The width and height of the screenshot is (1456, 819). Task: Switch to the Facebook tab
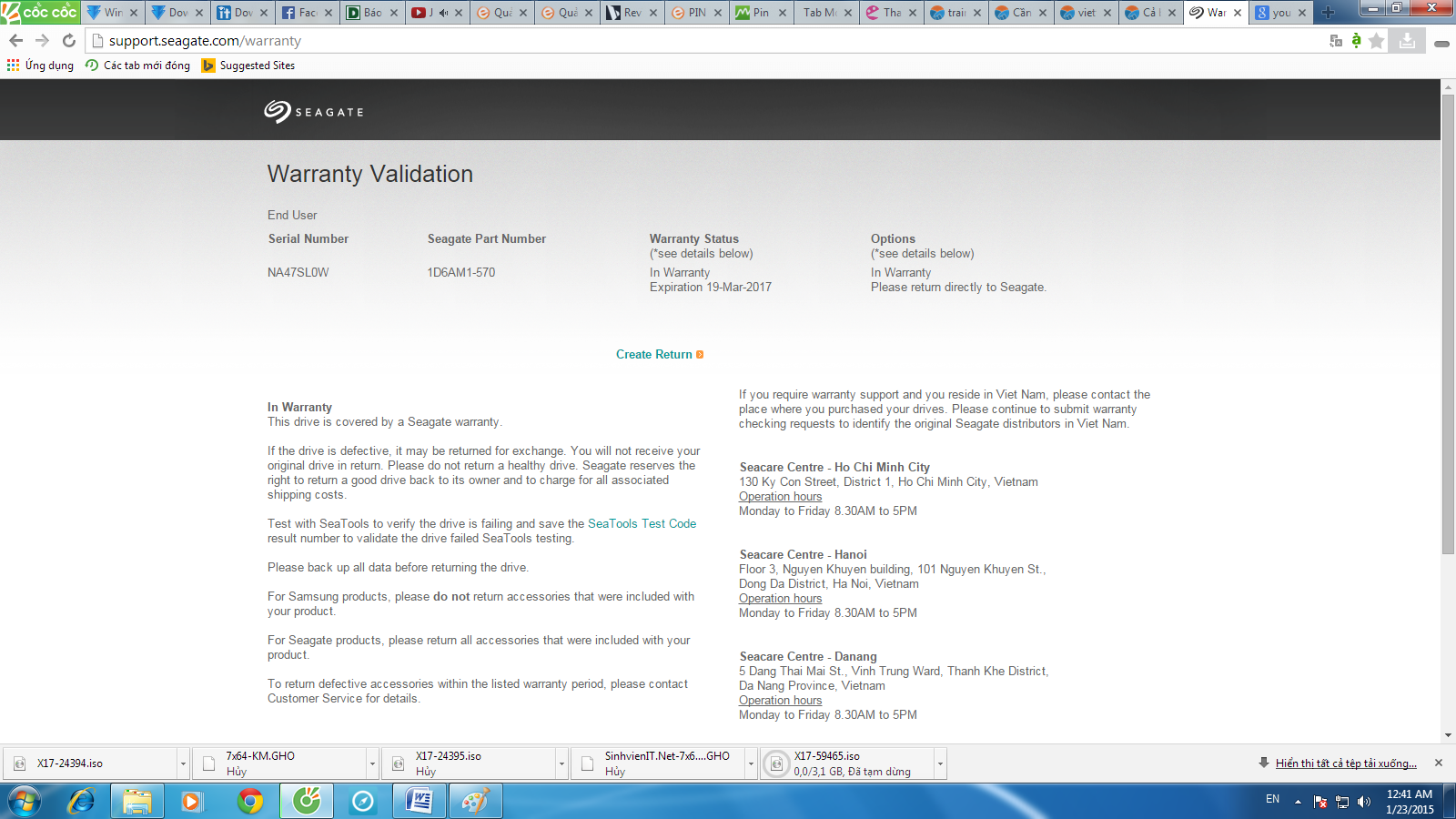click(x=306, y=13)
